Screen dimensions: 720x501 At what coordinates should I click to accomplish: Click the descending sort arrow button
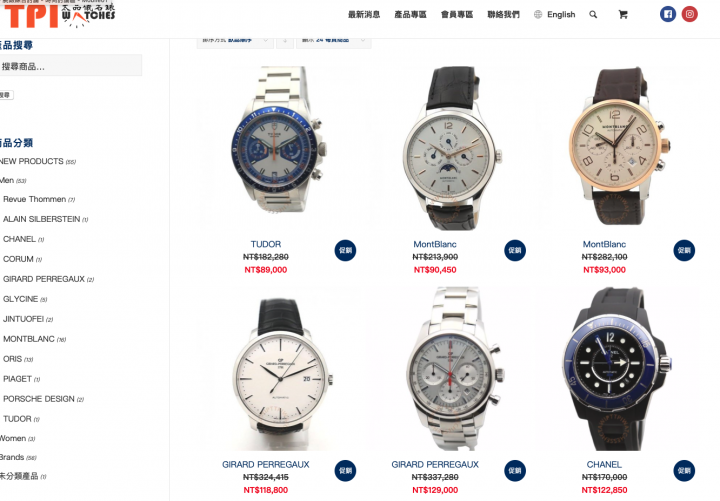(285, 41)
